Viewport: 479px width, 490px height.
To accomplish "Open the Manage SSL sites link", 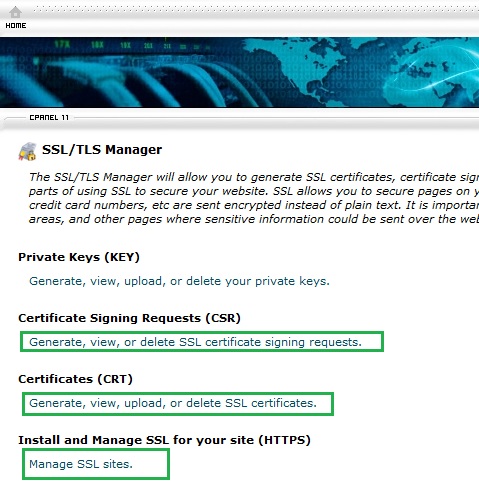I will [x=81, y=464].
